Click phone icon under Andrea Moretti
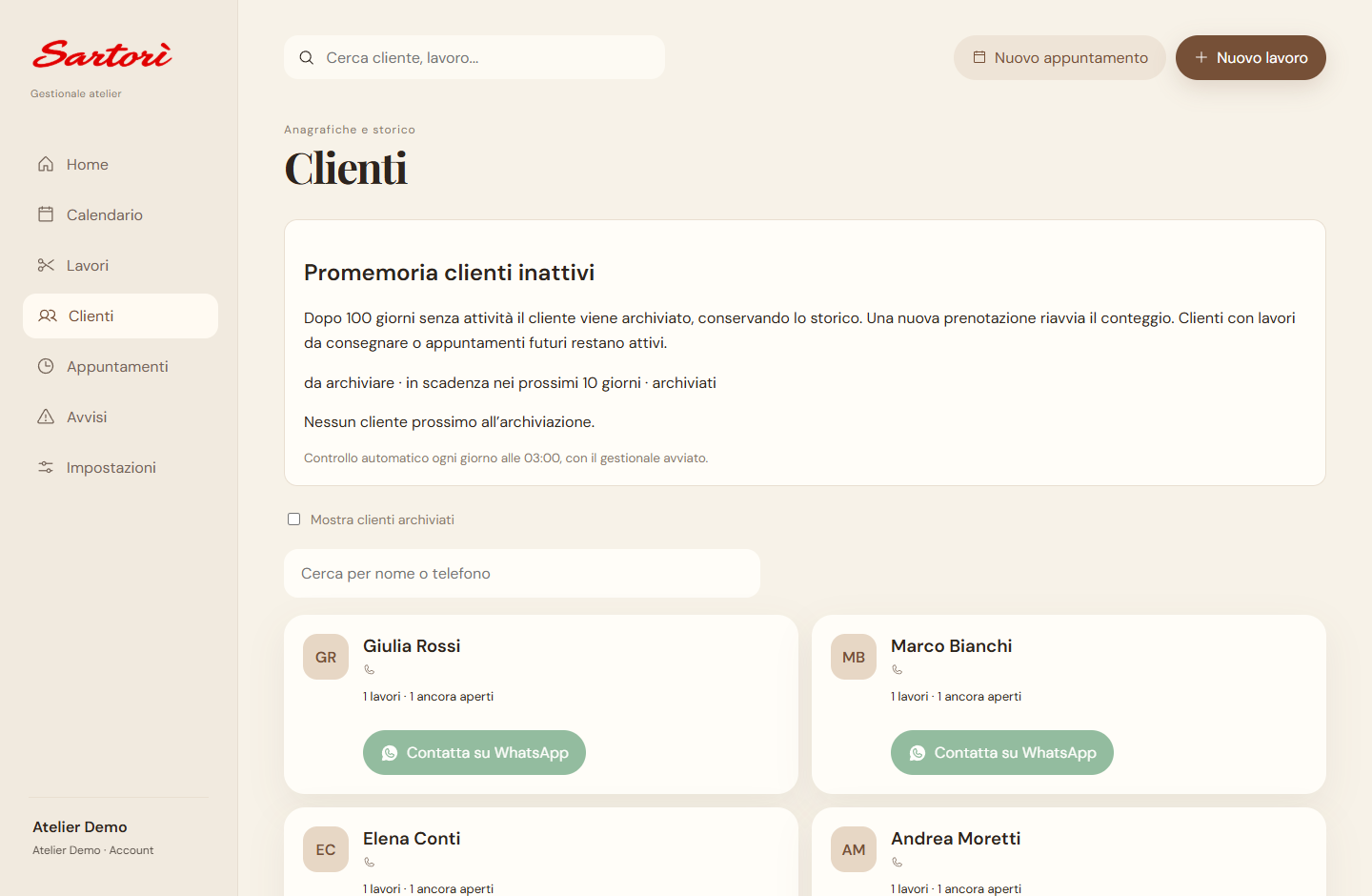 (x=898, y=863)
